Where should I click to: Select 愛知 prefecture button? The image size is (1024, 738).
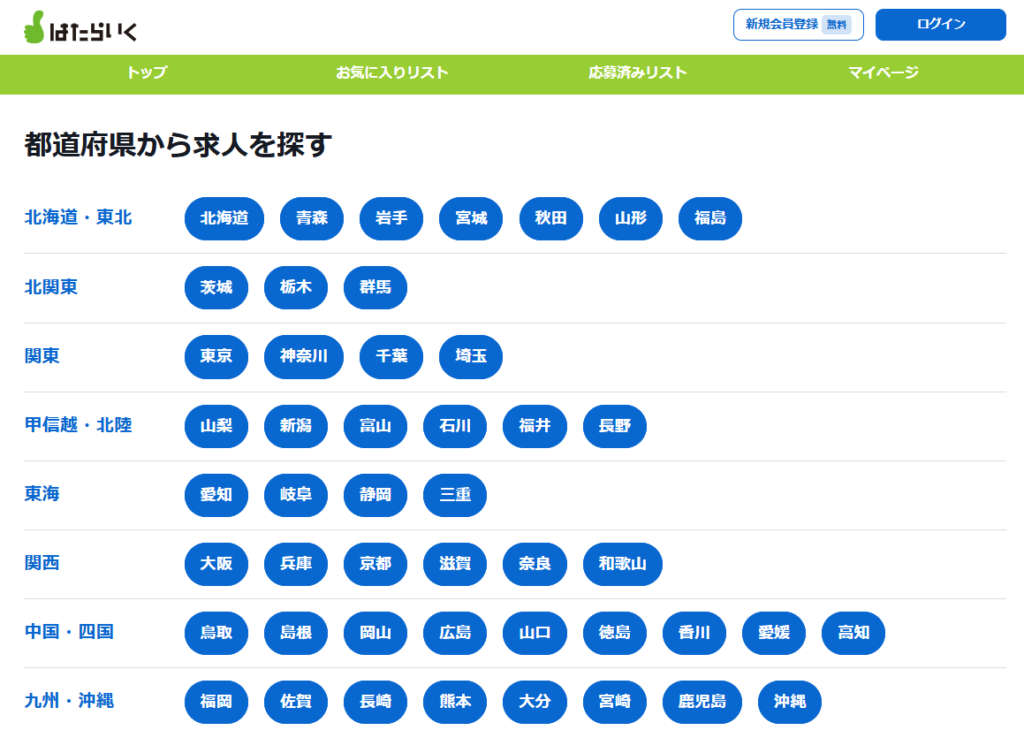216,495
